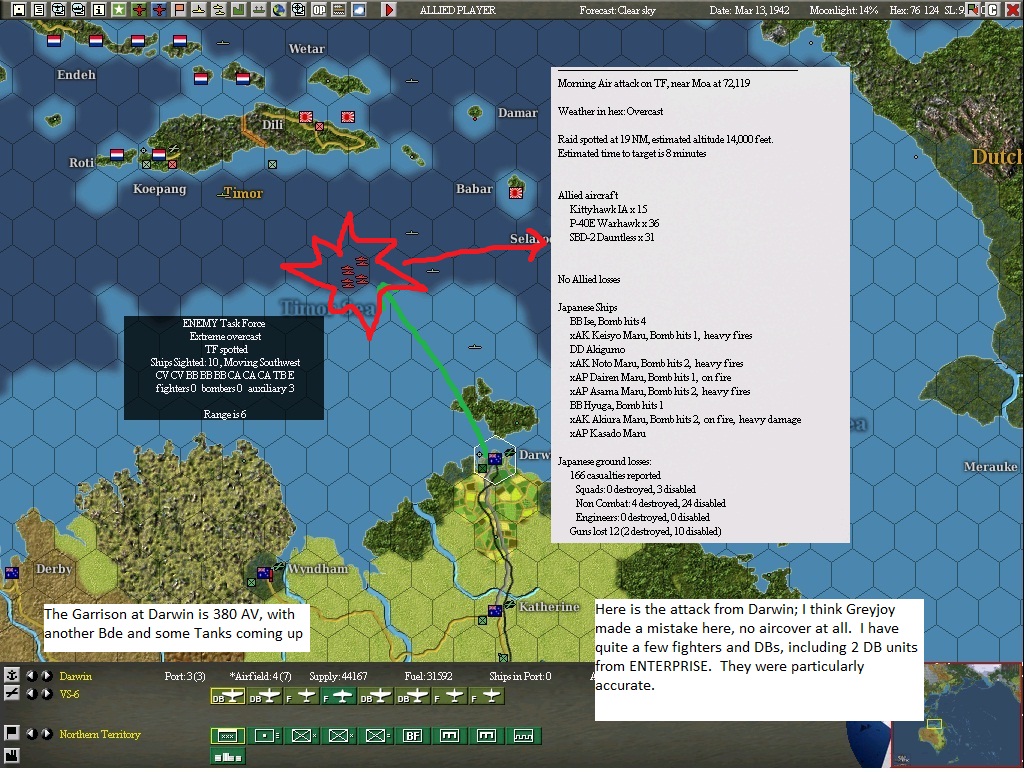The height and width of the screenshot is (772, 1028).
Task: Click the VS-6 unit name label
Action: pyautogui.click(x=69, y=694)
